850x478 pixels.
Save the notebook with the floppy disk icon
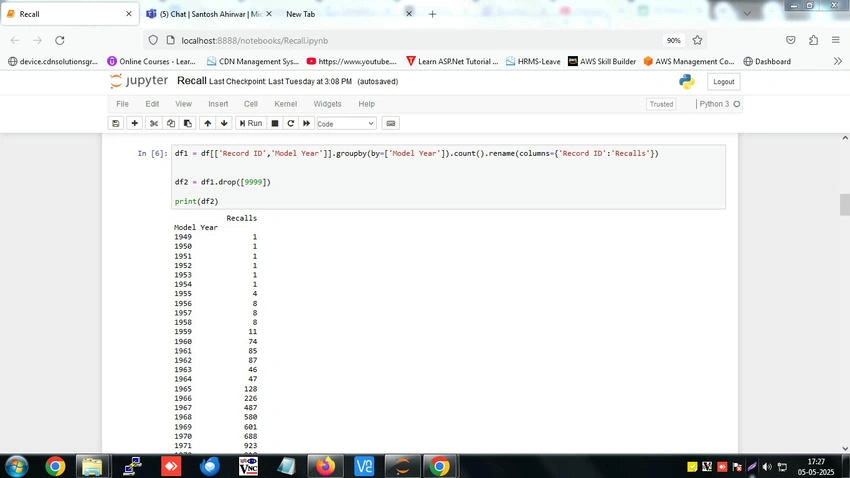[115, 124]
